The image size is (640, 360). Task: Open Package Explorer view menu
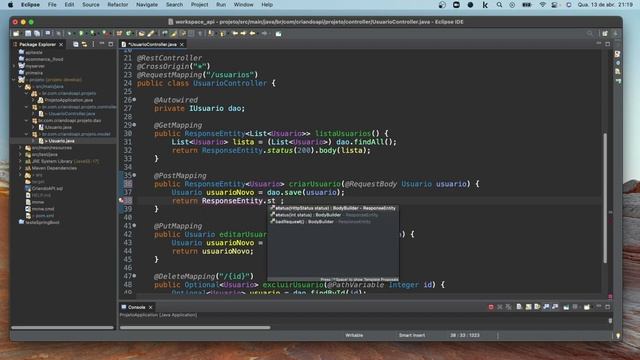(x=93, y=44)
